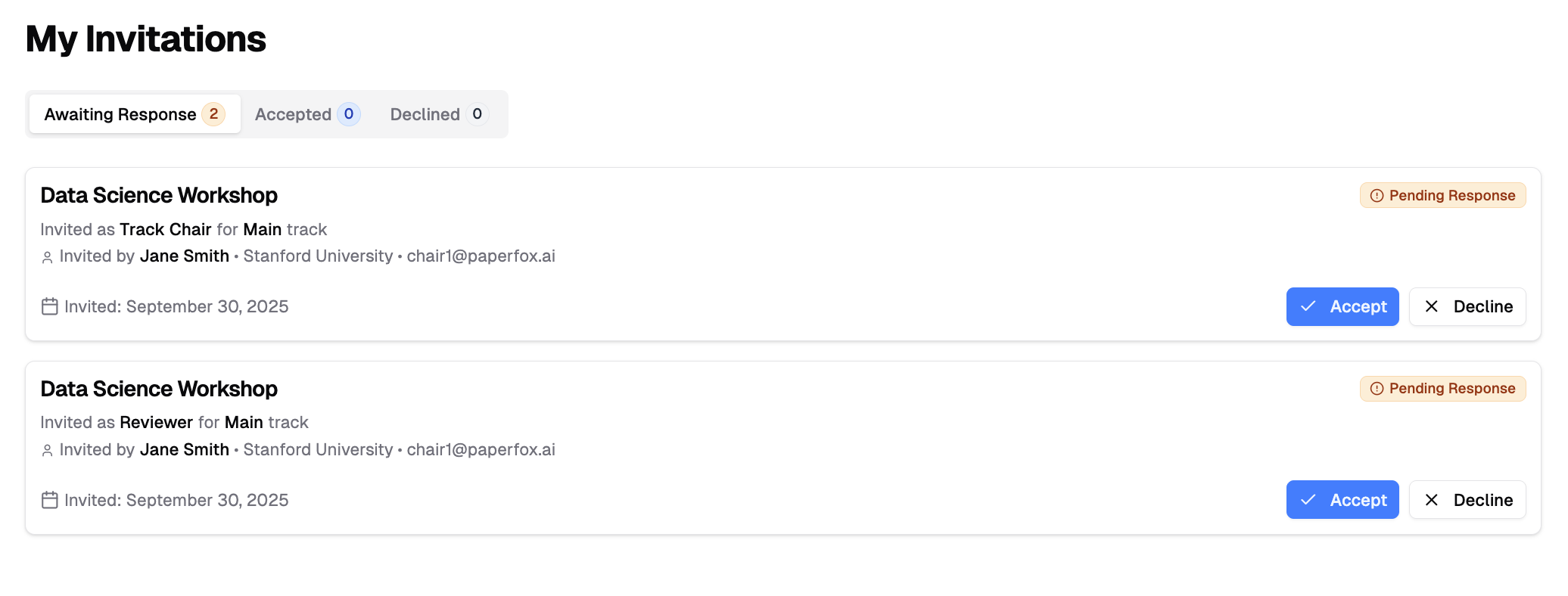Click Pending Response badge on Track Chair card
The height and width of the screenshot is (596, 1568).
click(1442, 195)
